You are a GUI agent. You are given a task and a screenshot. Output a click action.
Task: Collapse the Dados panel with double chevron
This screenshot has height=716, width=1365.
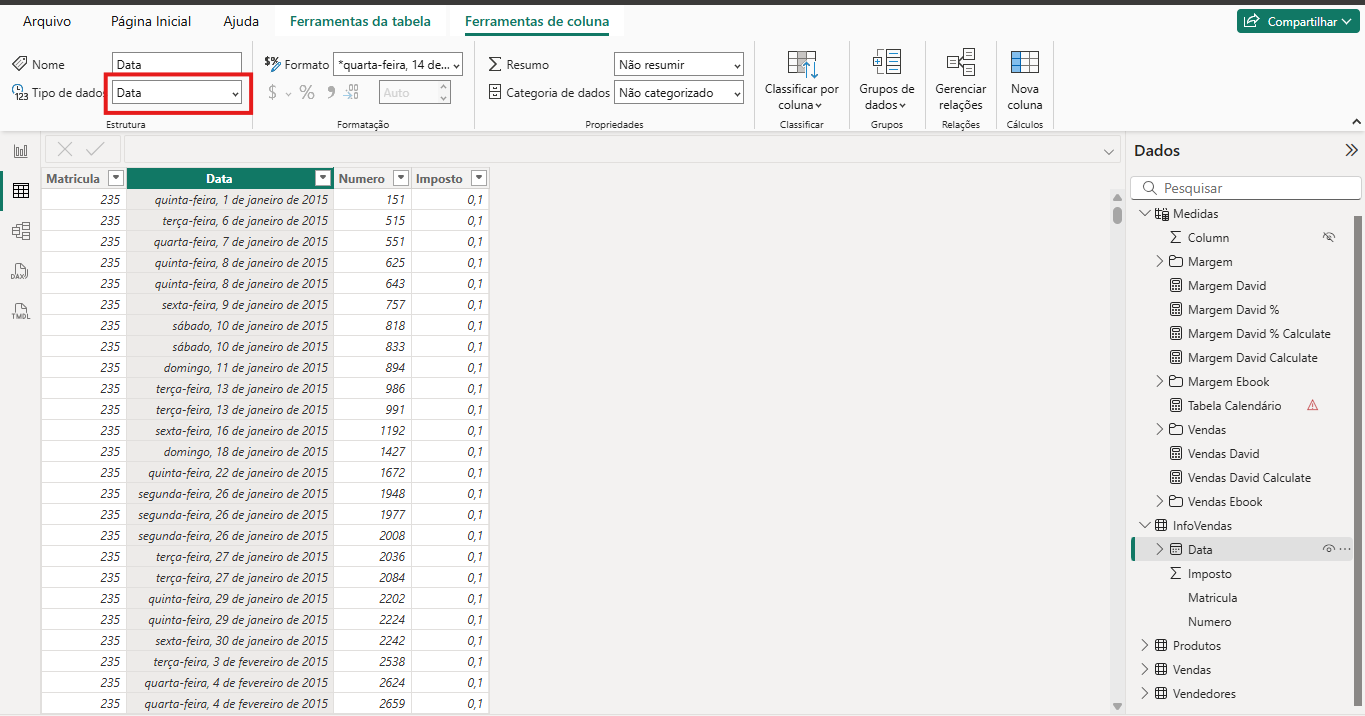[x=1351, y=151]
